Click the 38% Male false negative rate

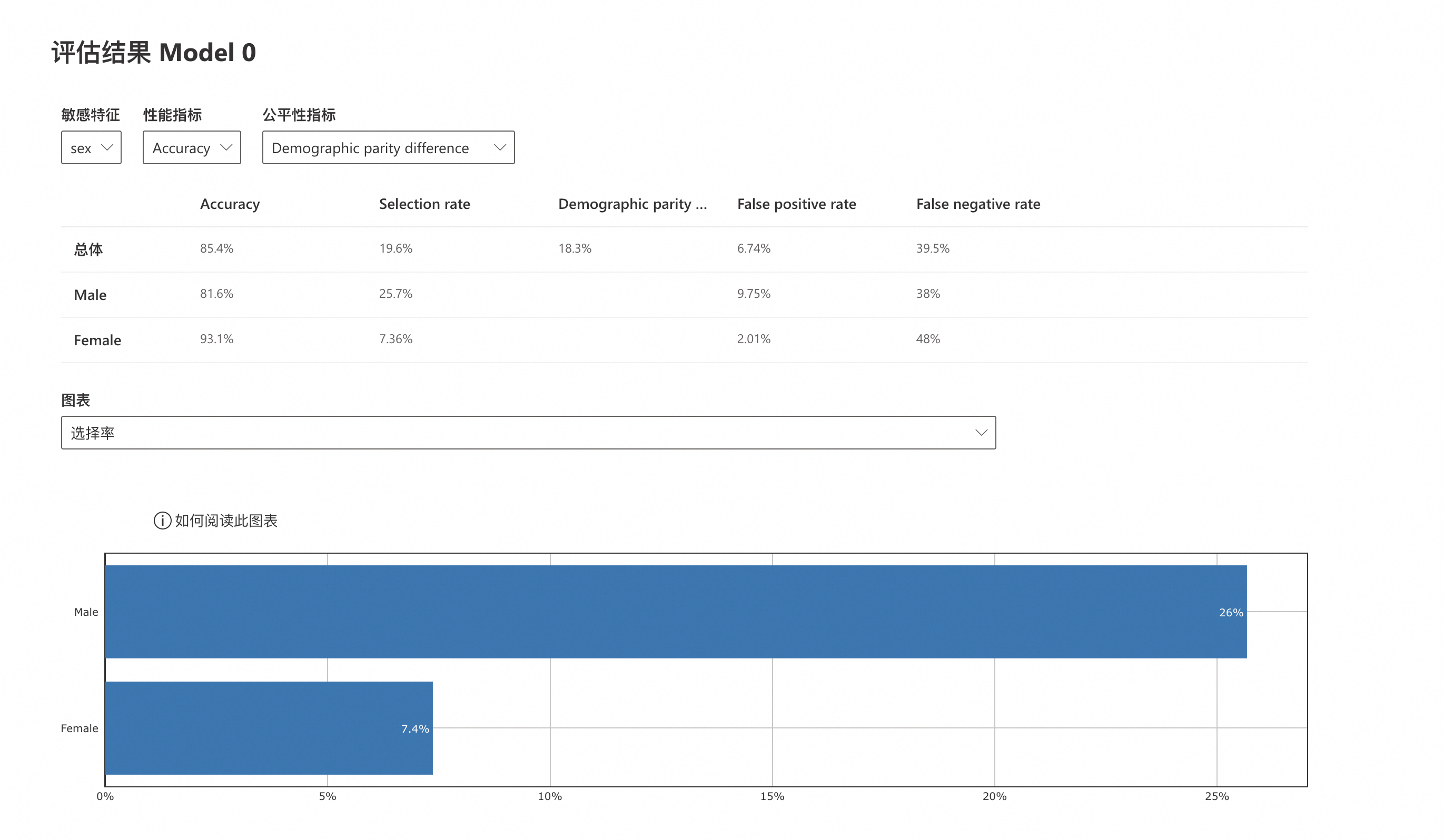[928, 294]
